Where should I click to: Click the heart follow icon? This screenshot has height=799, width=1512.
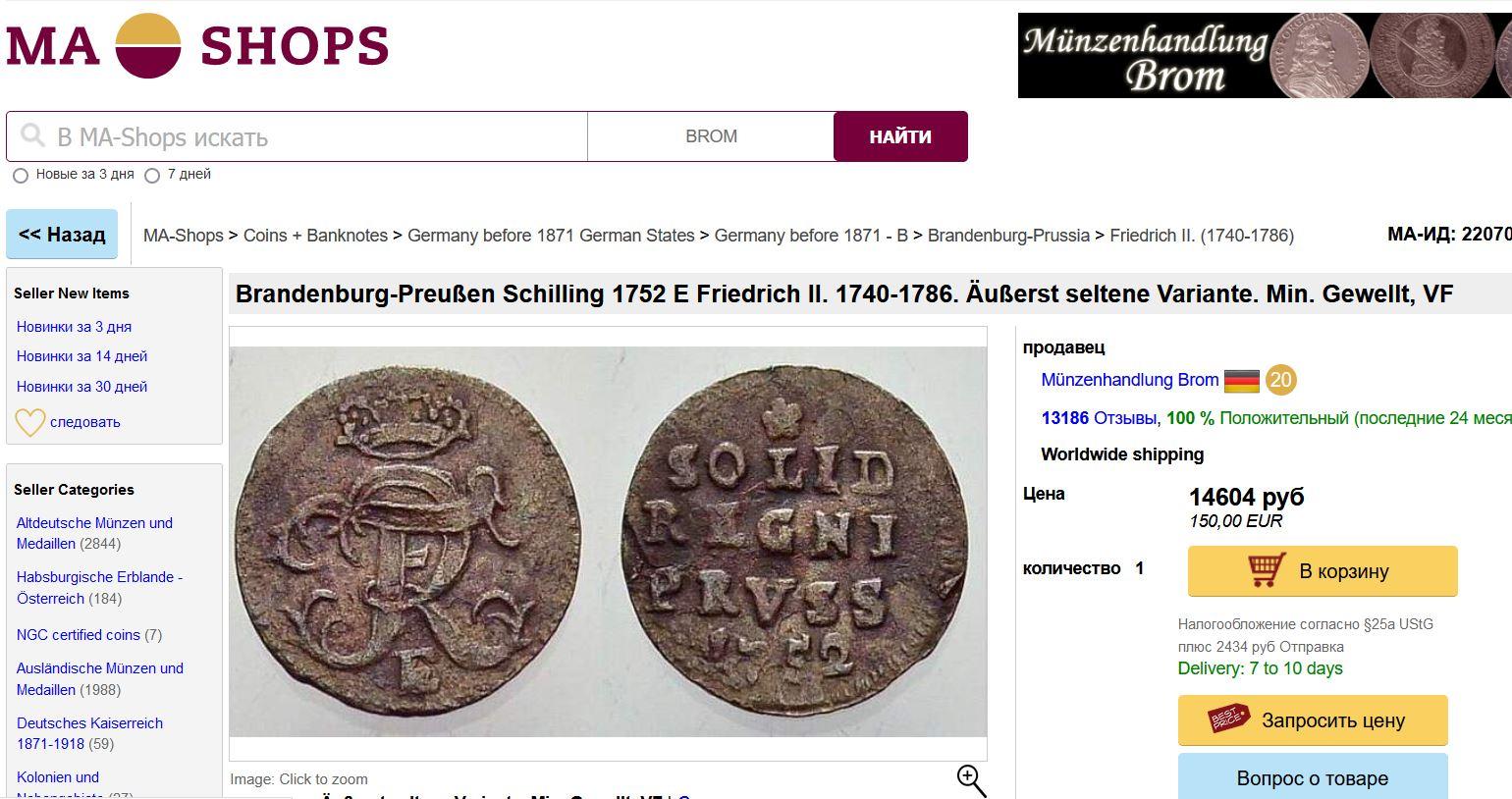(29, 422)
